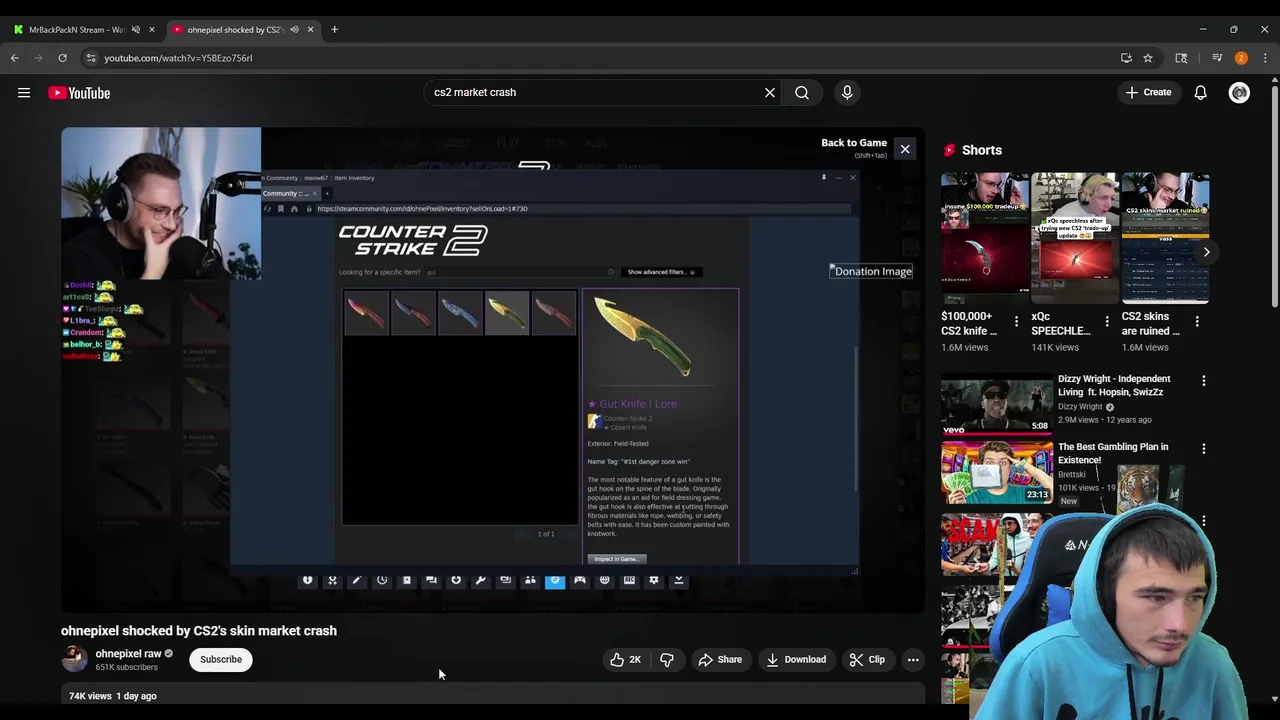Open the YouTube guide hamburger menu
The image size is (1280, 720).
tap(24, 93)
